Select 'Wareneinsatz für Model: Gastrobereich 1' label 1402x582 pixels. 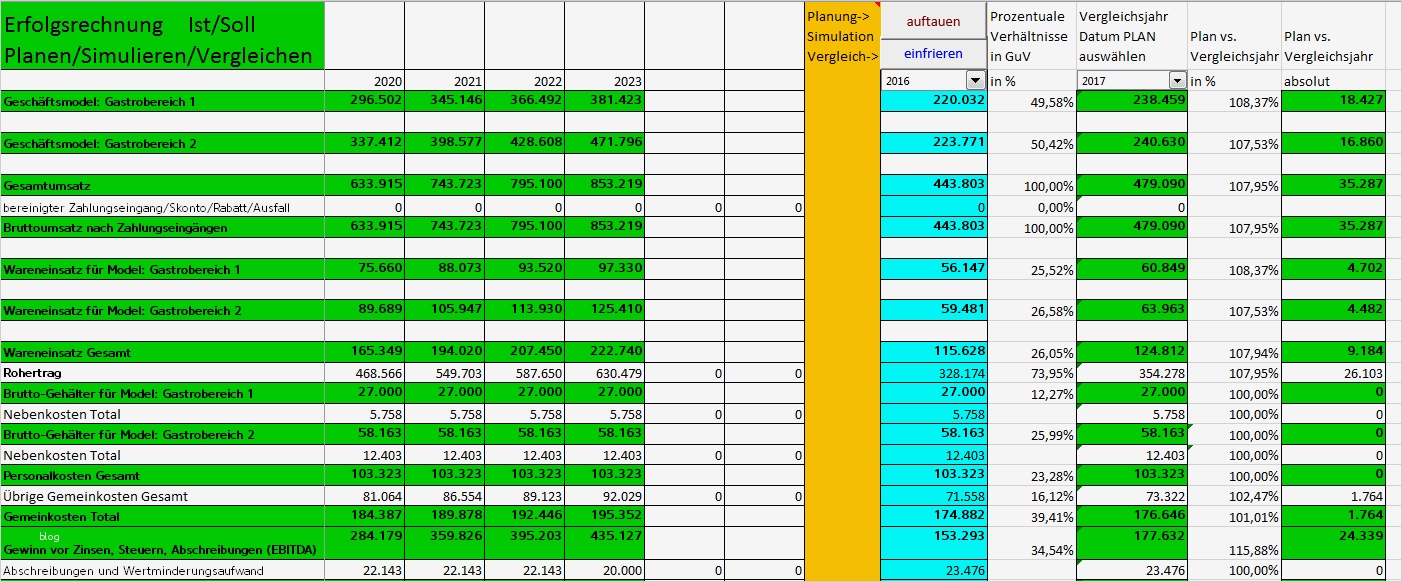[x=162, y=269]
